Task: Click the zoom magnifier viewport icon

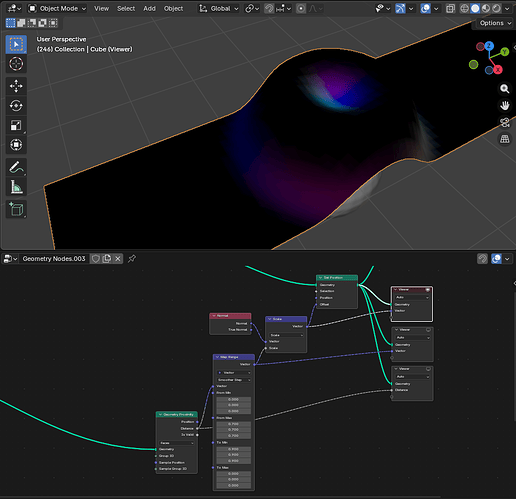Action: pos(505,89)
